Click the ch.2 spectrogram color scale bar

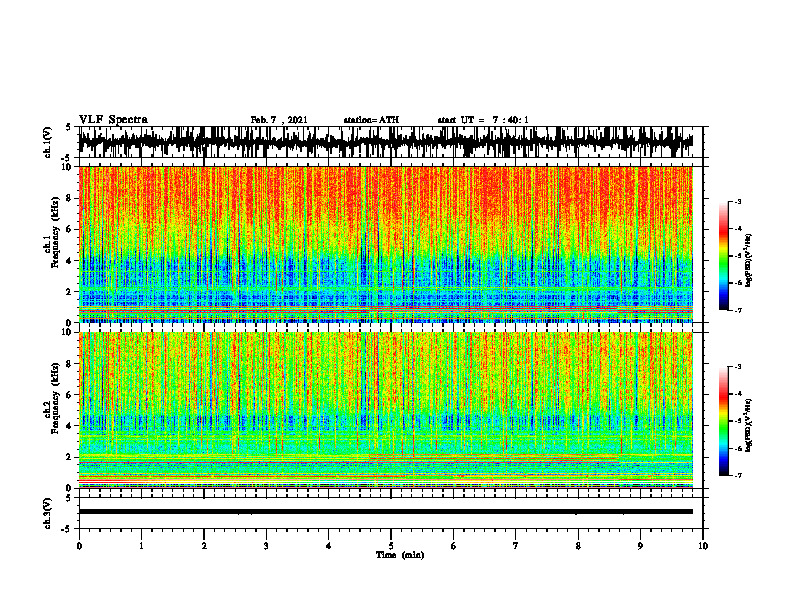(723, 421)
